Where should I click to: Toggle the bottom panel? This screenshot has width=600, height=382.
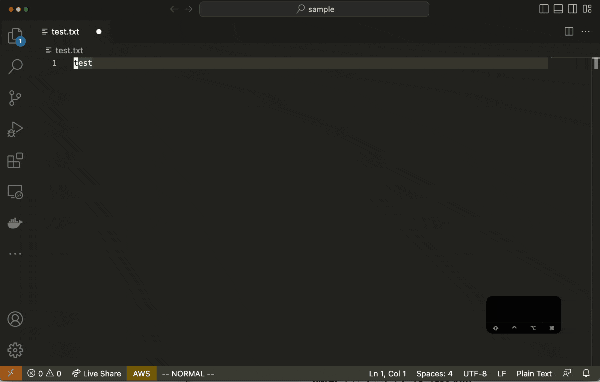(558, 9)
